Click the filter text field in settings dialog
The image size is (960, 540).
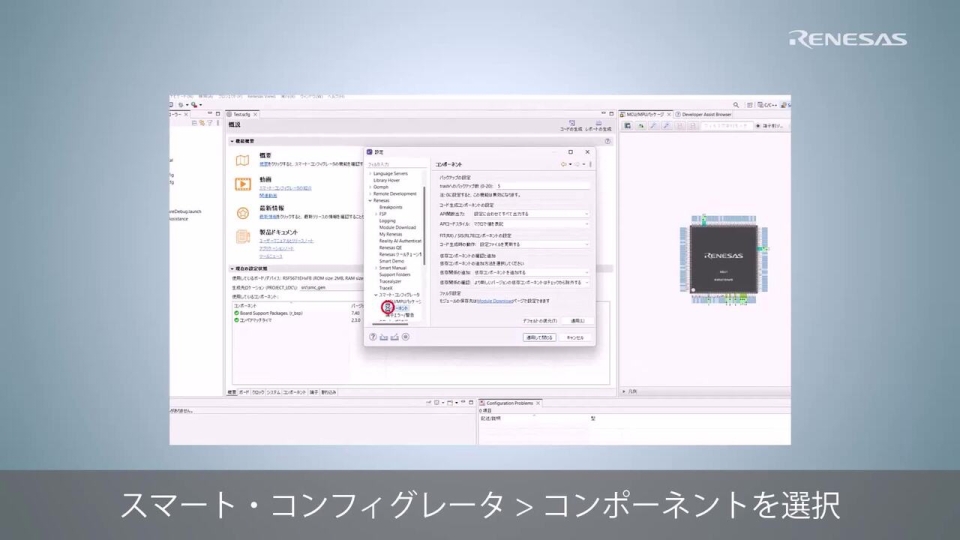396,164
